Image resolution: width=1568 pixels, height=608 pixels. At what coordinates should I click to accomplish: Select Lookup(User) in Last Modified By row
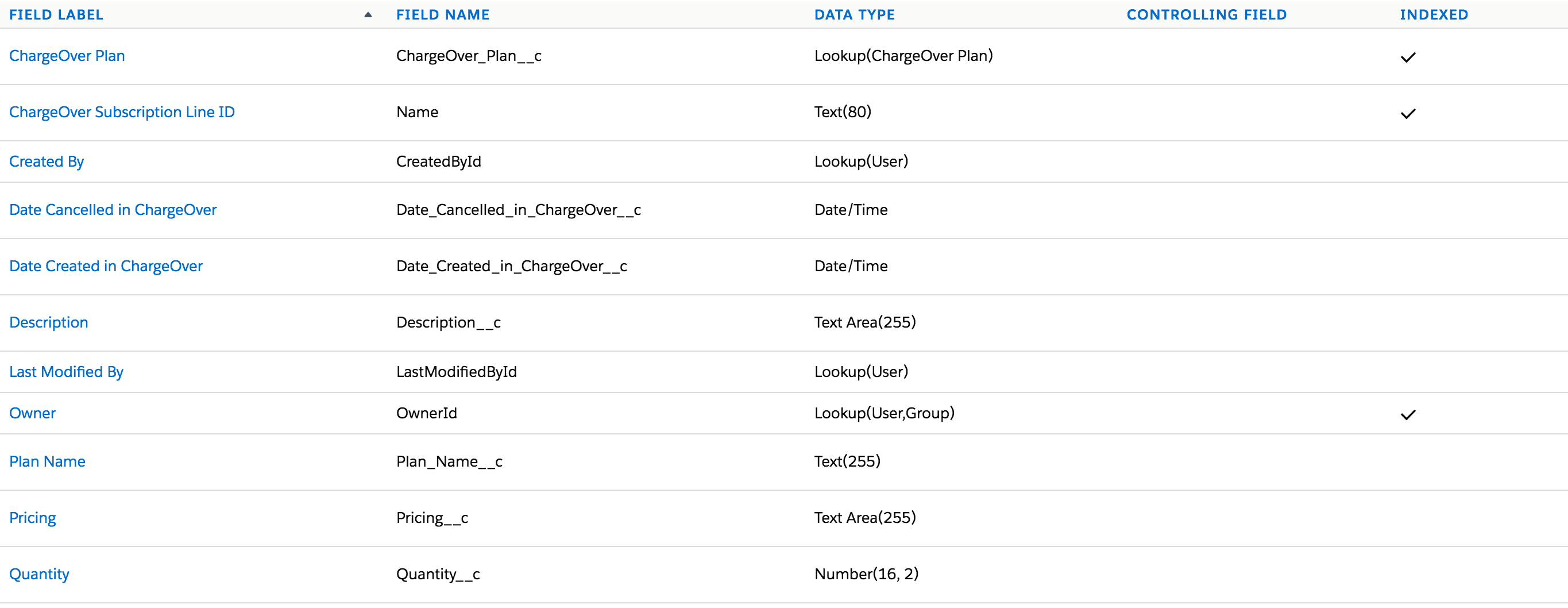tap(861, 372)
